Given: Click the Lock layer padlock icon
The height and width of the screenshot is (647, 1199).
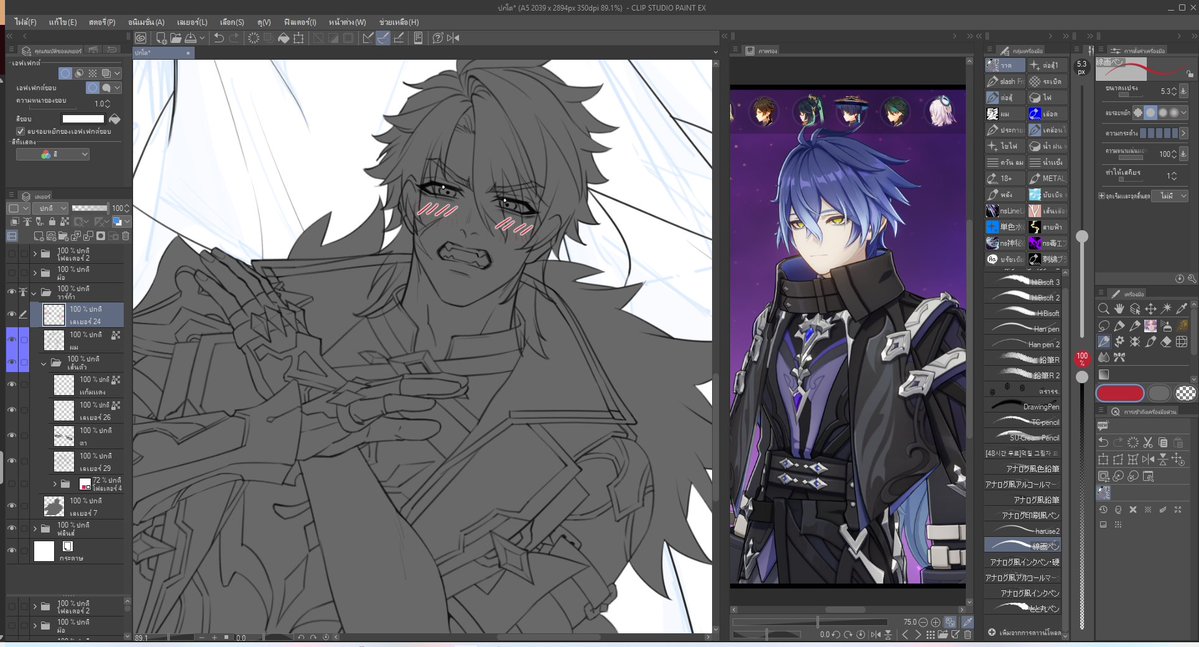Looking at the screenshot, I should [51, 222].
